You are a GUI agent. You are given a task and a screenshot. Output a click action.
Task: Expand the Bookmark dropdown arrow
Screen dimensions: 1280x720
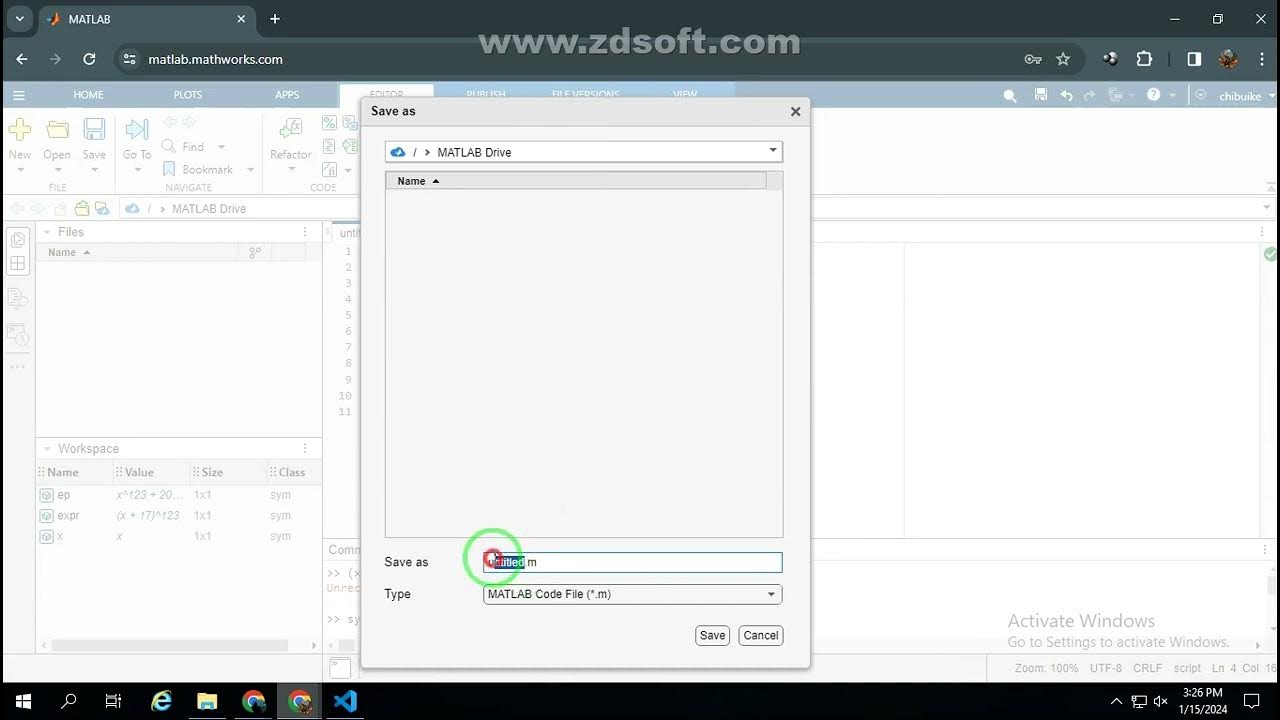[x=250, y=170]
